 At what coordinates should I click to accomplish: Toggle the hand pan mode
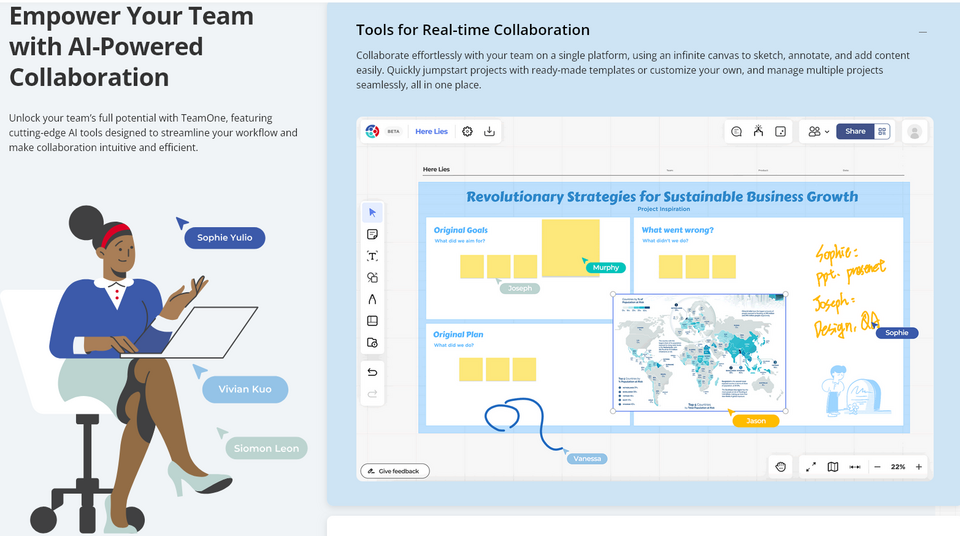(781, 467)
